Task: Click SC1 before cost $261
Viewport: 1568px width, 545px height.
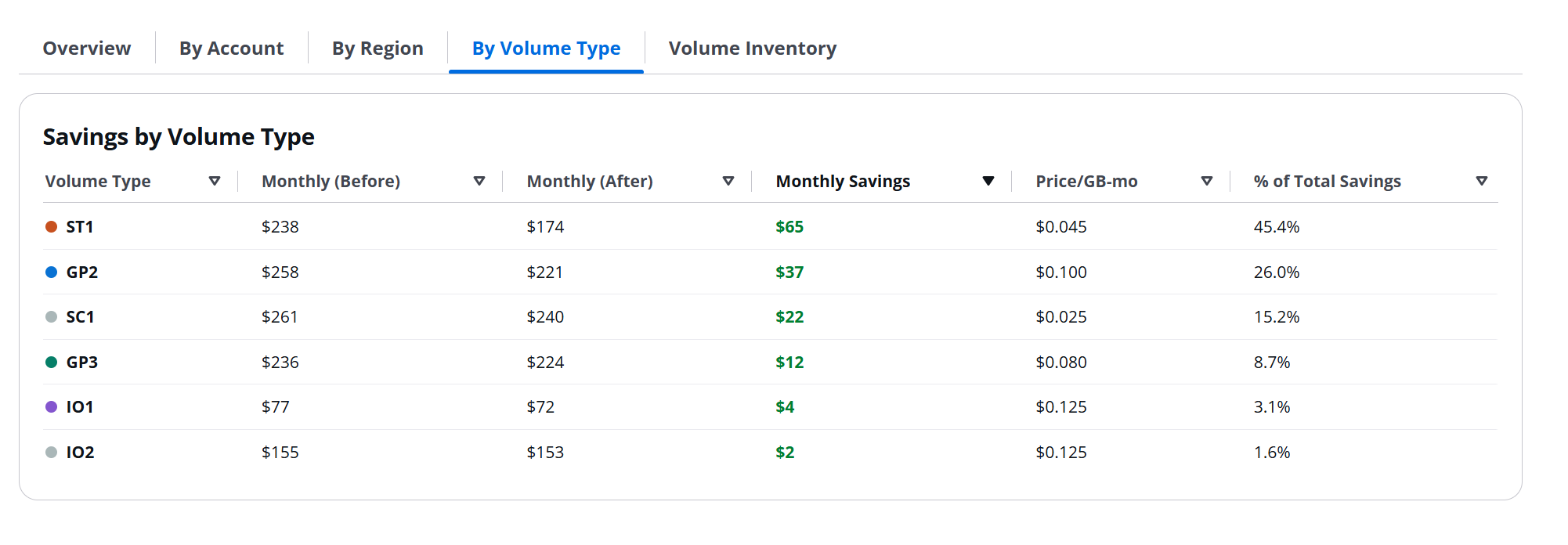Action: pyautogui.click(x=280, y=317)
